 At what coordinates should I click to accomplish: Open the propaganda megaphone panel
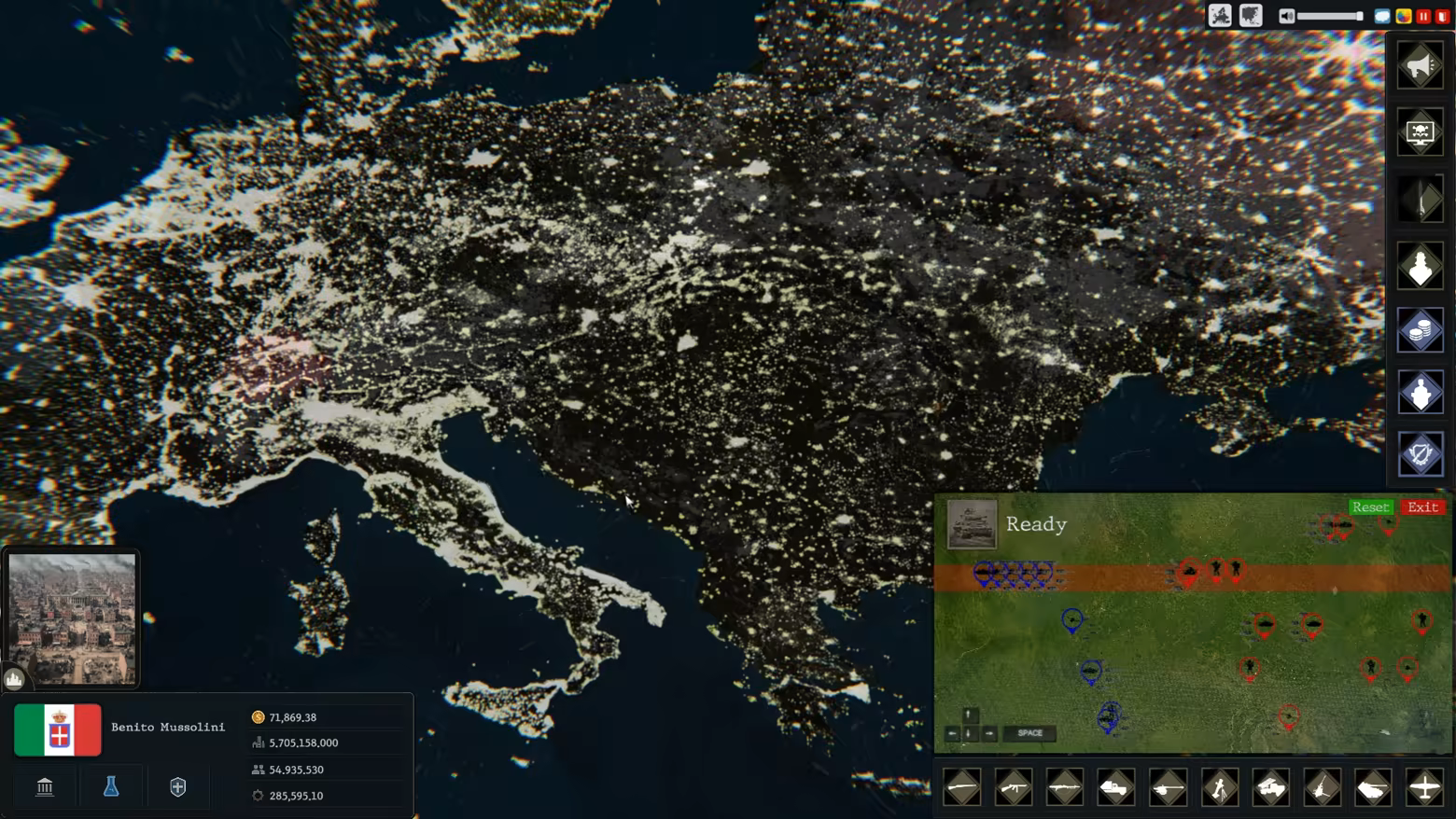click(x=1420, y=66)
